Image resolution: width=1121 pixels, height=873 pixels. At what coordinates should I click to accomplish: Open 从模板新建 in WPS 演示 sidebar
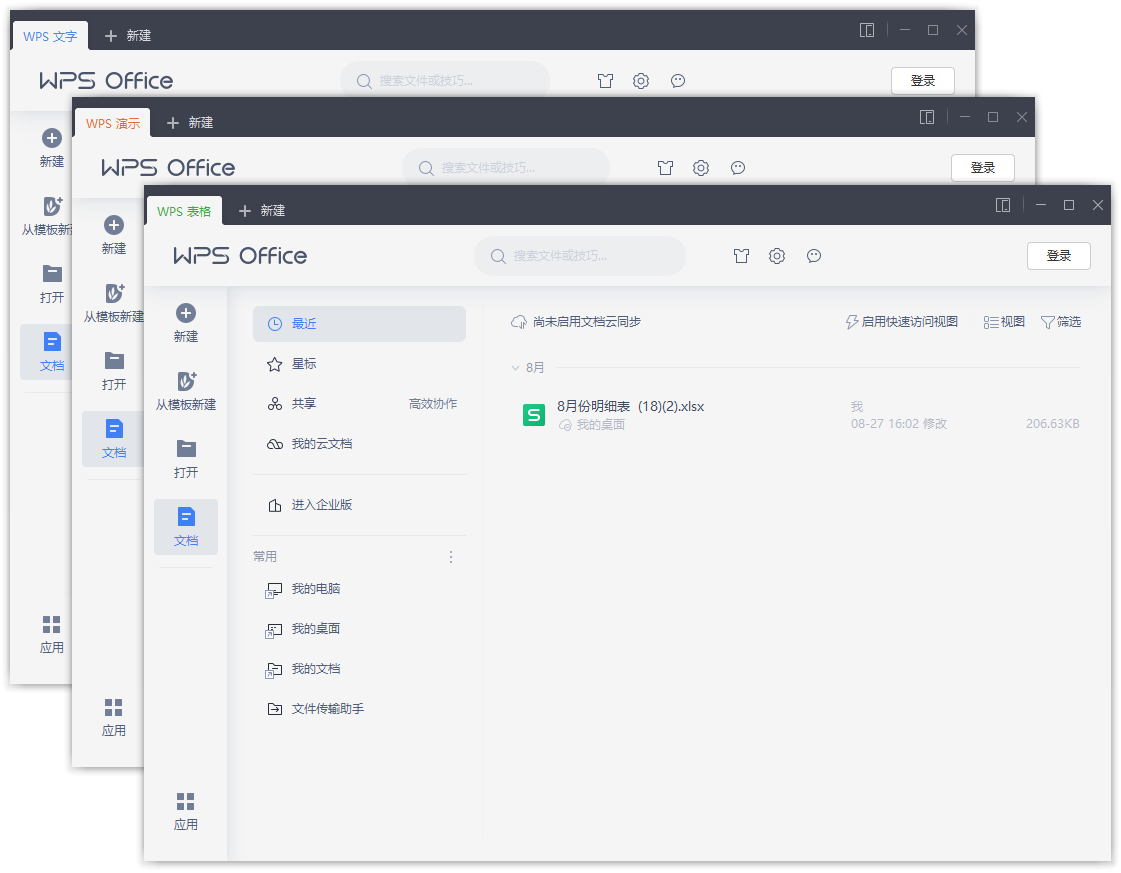point(114,302)
